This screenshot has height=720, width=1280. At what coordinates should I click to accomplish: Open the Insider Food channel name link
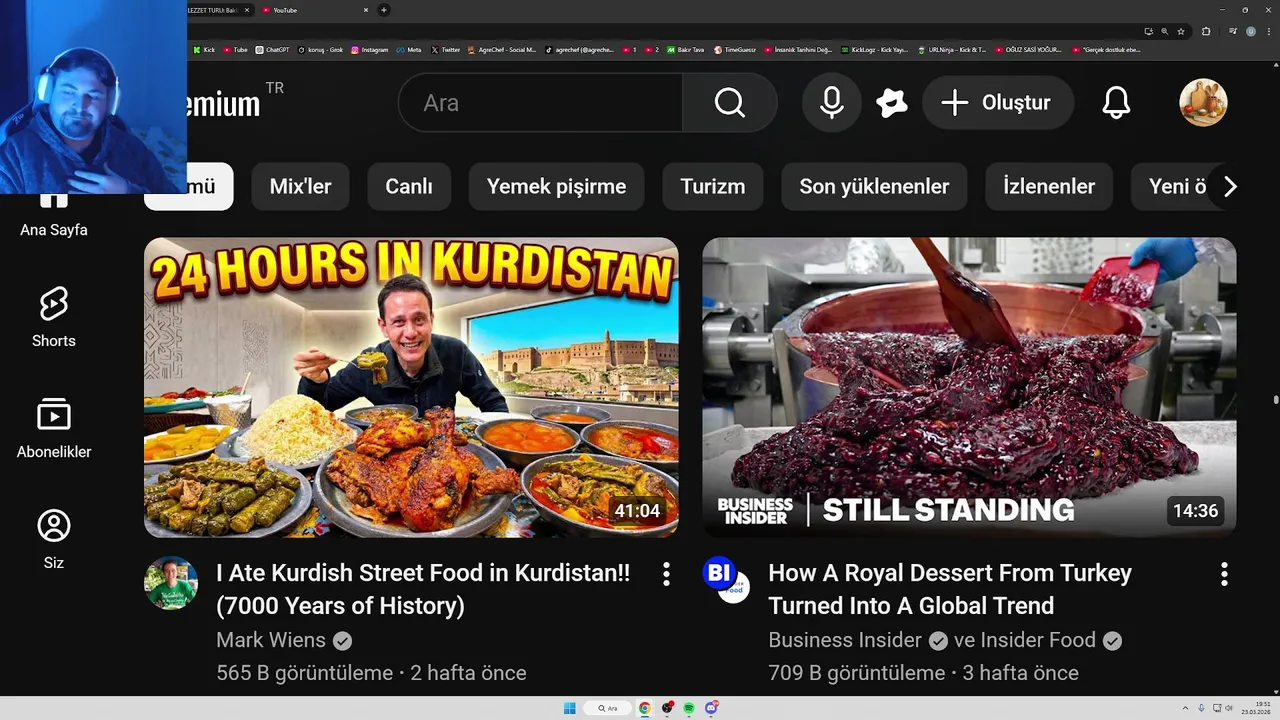[x=1036, y=640]
